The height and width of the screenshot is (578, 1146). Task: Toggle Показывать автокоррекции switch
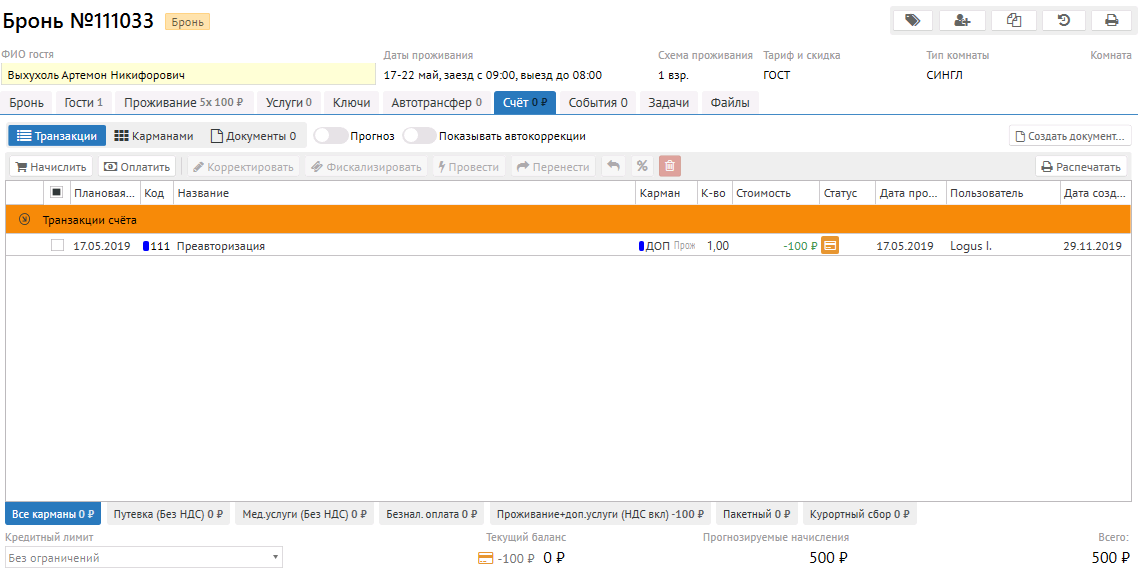(419, 136)
